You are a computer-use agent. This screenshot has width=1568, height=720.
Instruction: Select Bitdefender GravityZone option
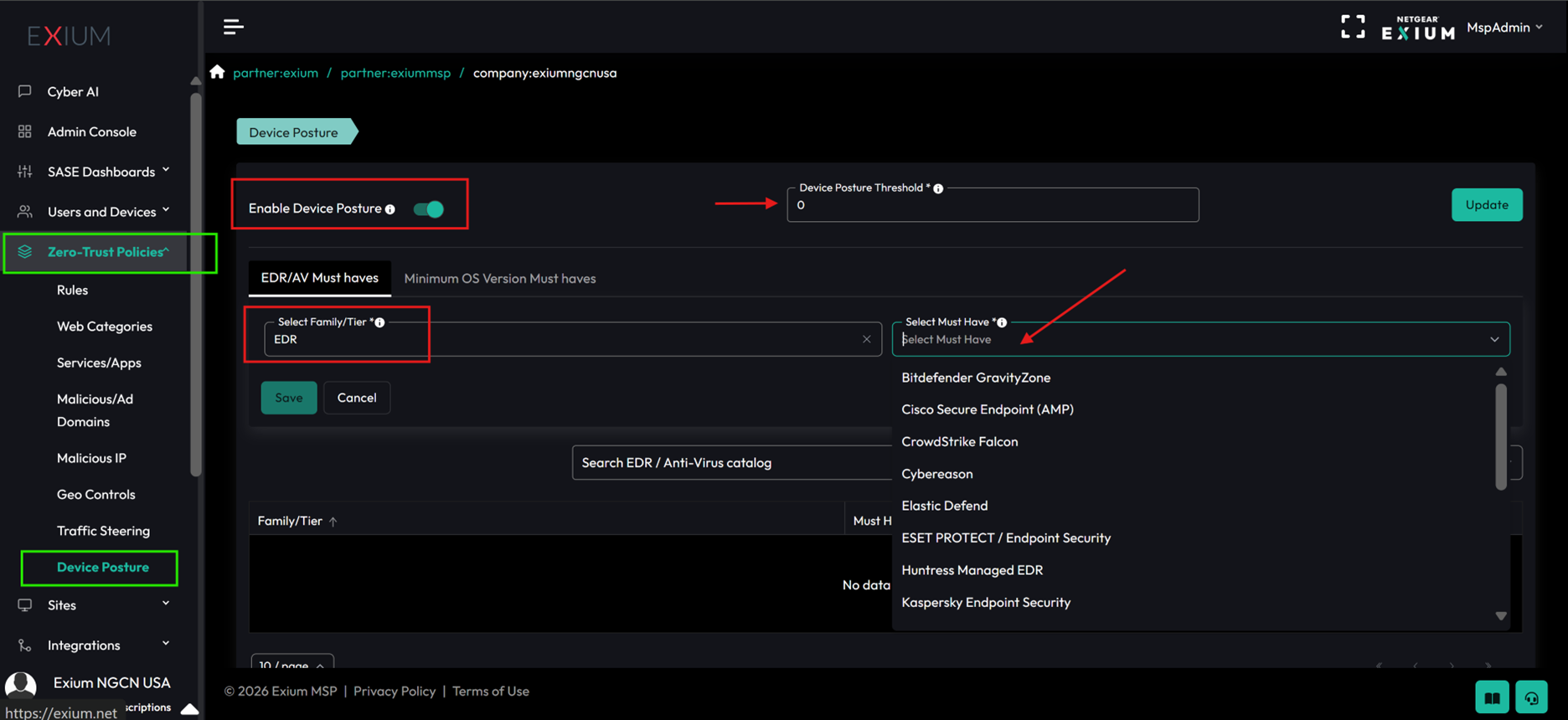click(x=976, y=378)
